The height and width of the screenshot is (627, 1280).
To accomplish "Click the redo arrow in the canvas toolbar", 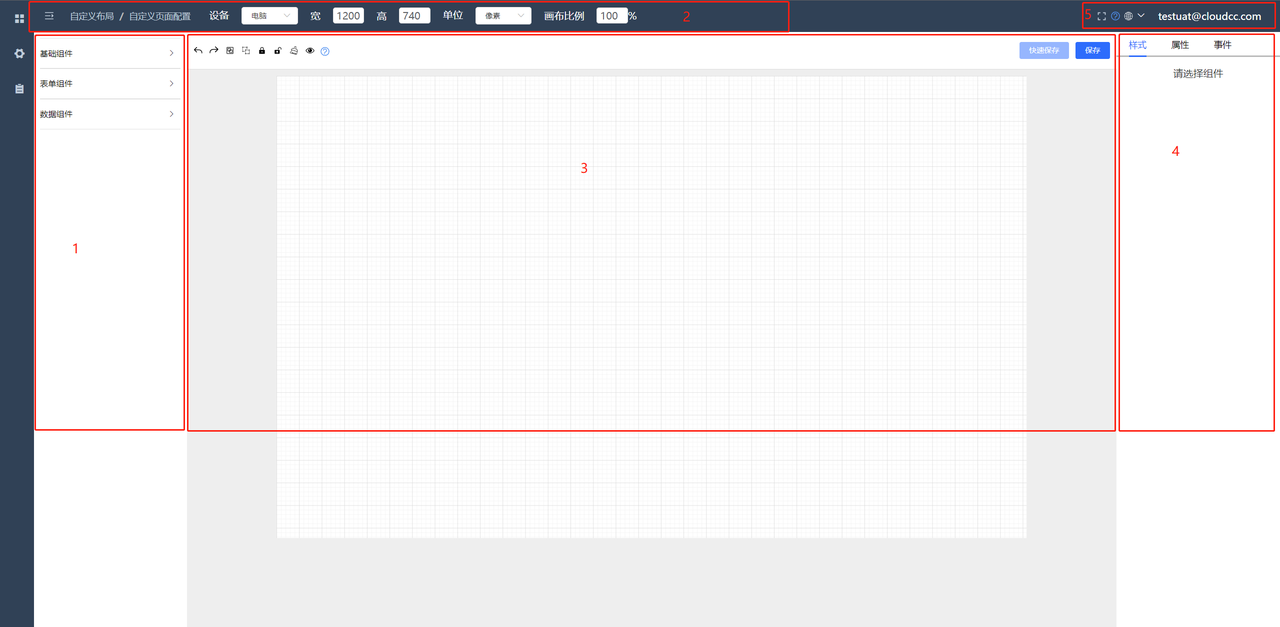I will (214, 50).
